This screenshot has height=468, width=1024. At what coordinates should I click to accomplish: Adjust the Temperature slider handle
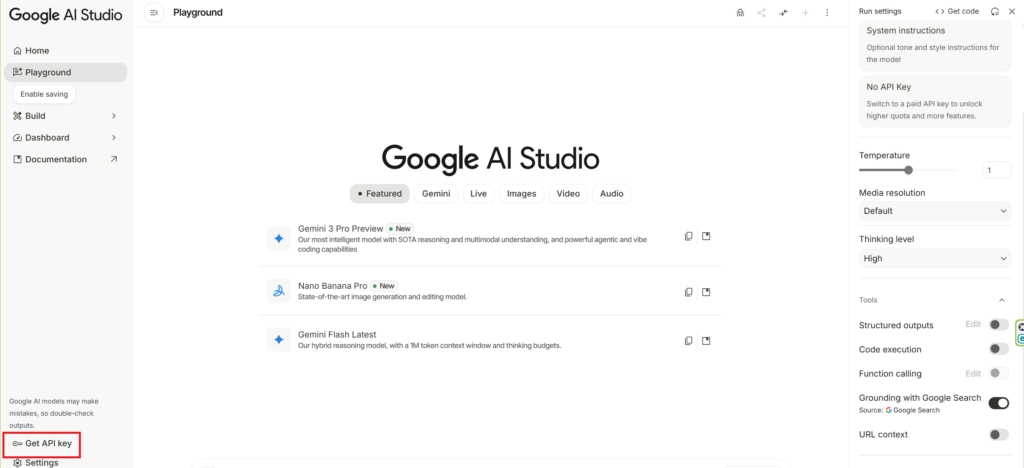tap(909, 170)
